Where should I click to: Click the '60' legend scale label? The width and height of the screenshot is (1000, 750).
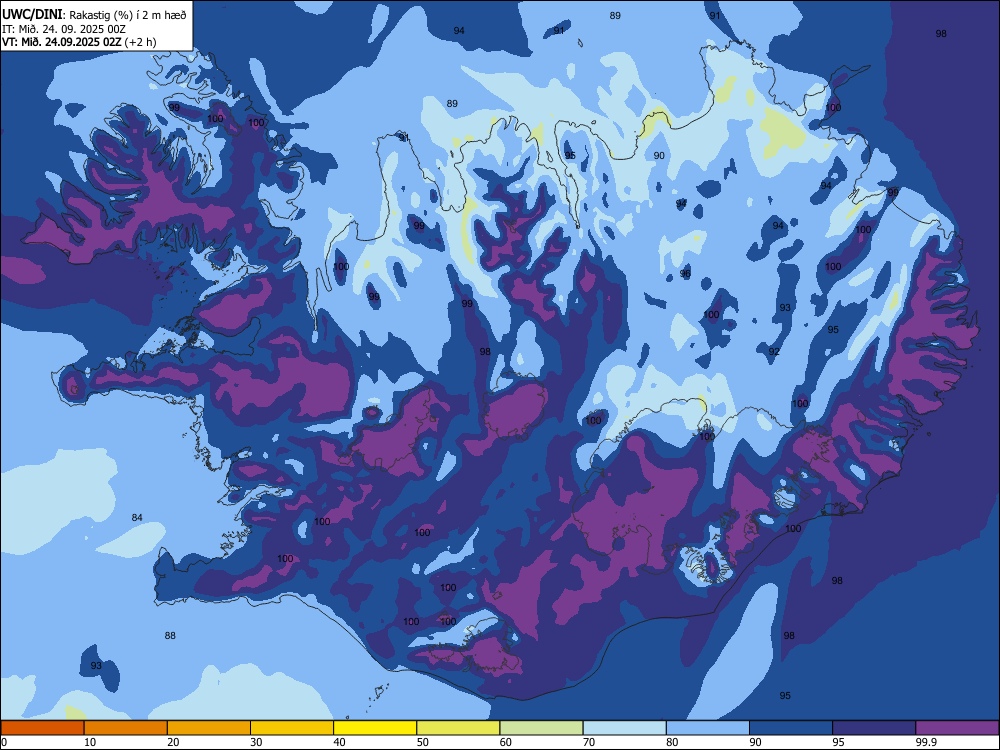pyautogui.click(x=506, y=742)
